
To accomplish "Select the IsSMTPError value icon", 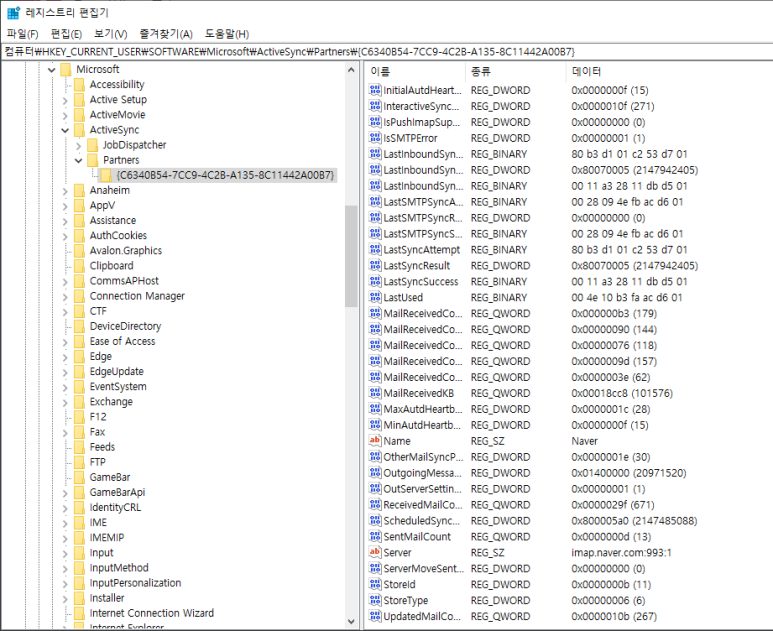I will pyautogui.click(x=375, y=138).
